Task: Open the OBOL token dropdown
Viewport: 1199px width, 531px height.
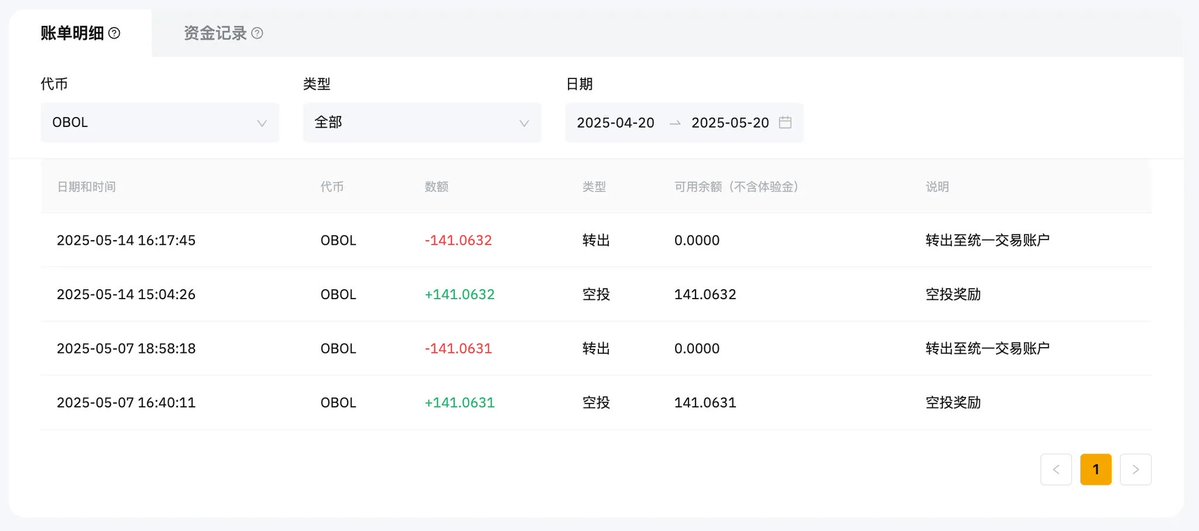Action: point(160,122)
